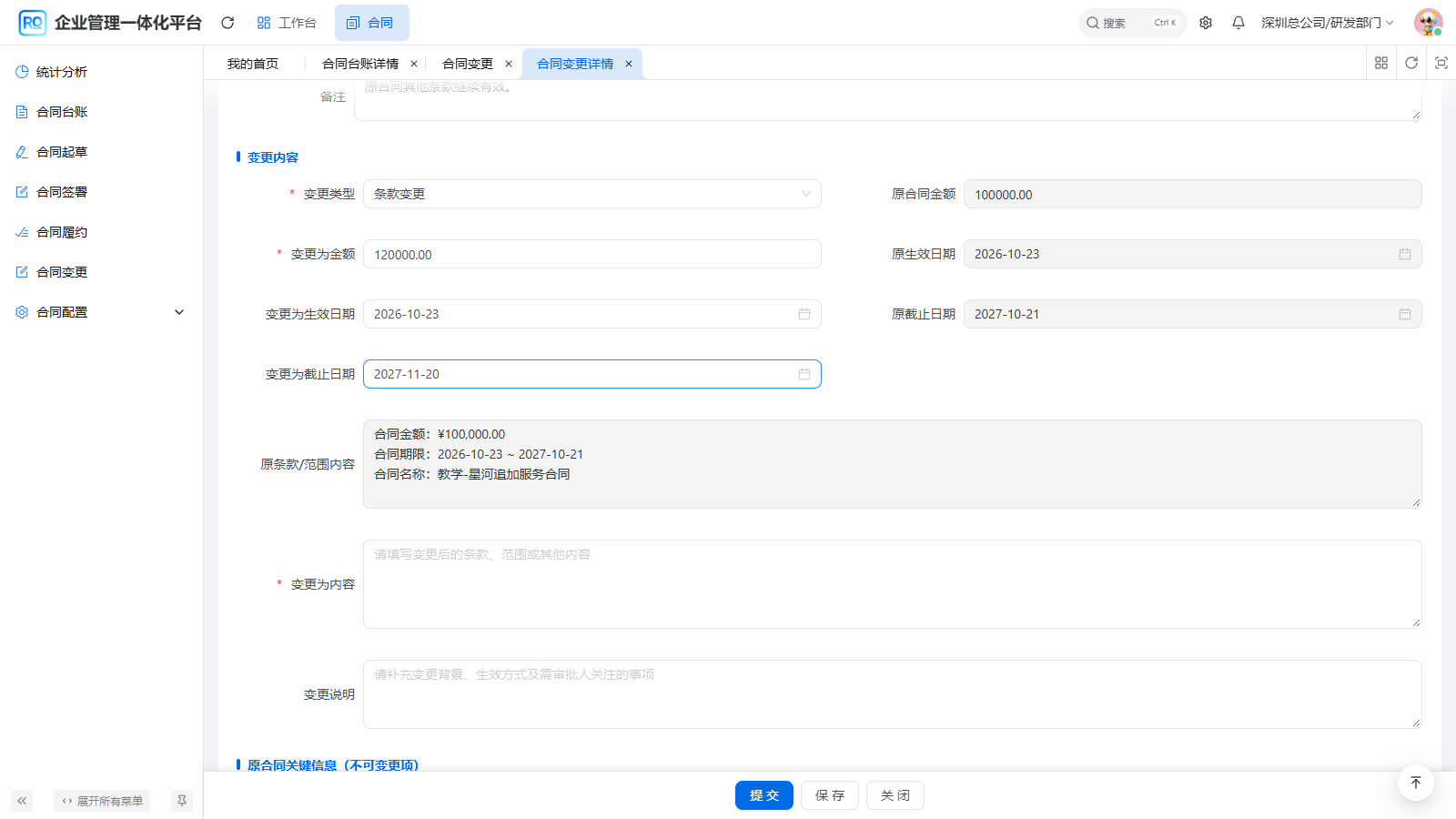This screenshot has height=819, width=1456.
Task: Open the 工作台 top menu
Action: 287,23
